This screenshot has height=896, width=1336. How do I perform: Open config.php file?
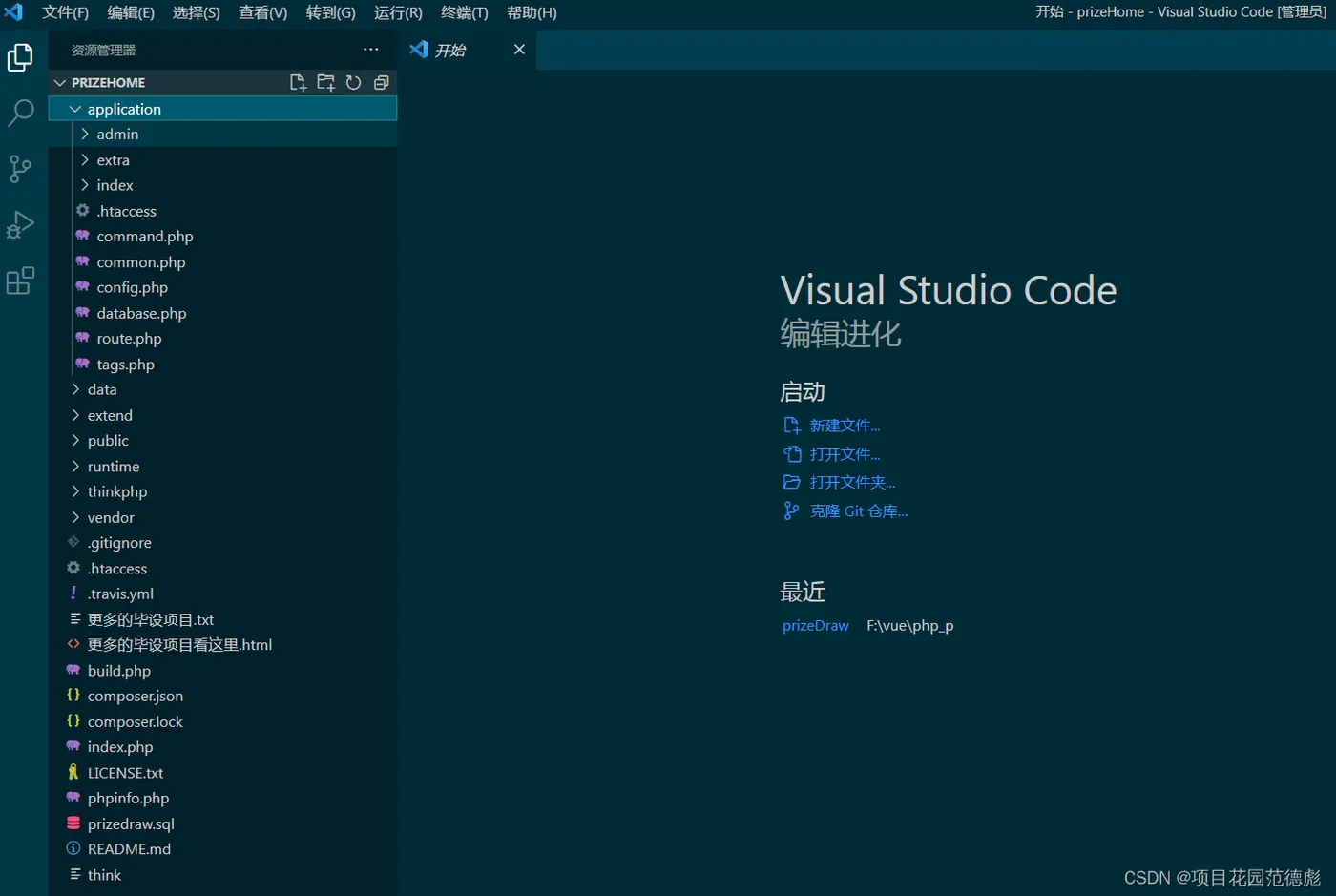[x=222, y=287]
